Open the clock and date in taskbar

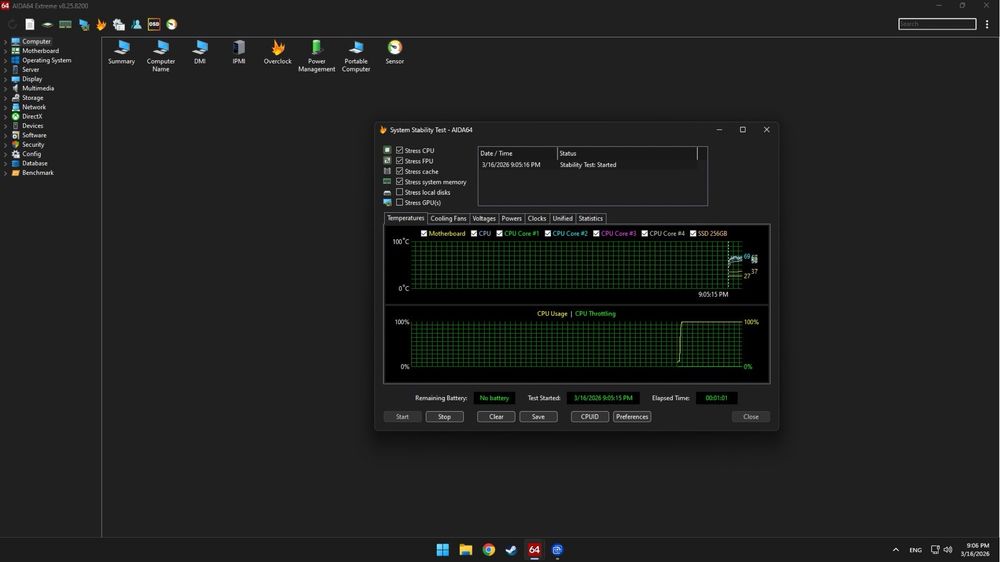tap(977, 549)
